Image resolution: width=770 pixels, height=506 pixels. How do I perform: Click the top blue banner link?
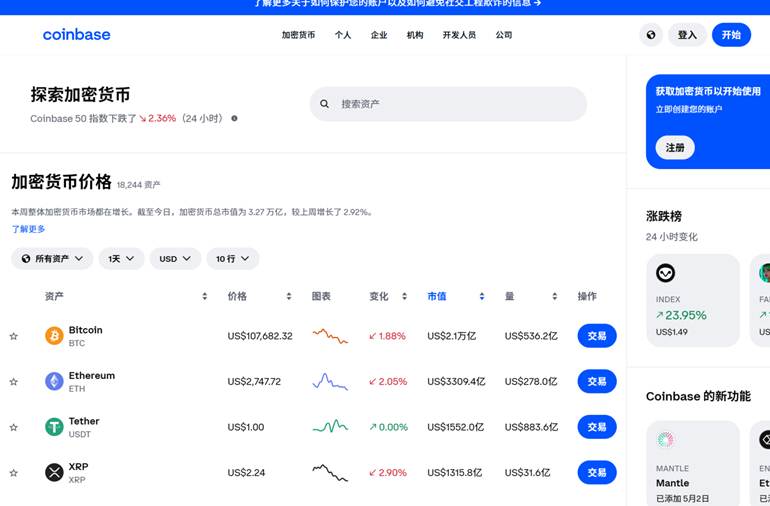[x=397, y=3]
